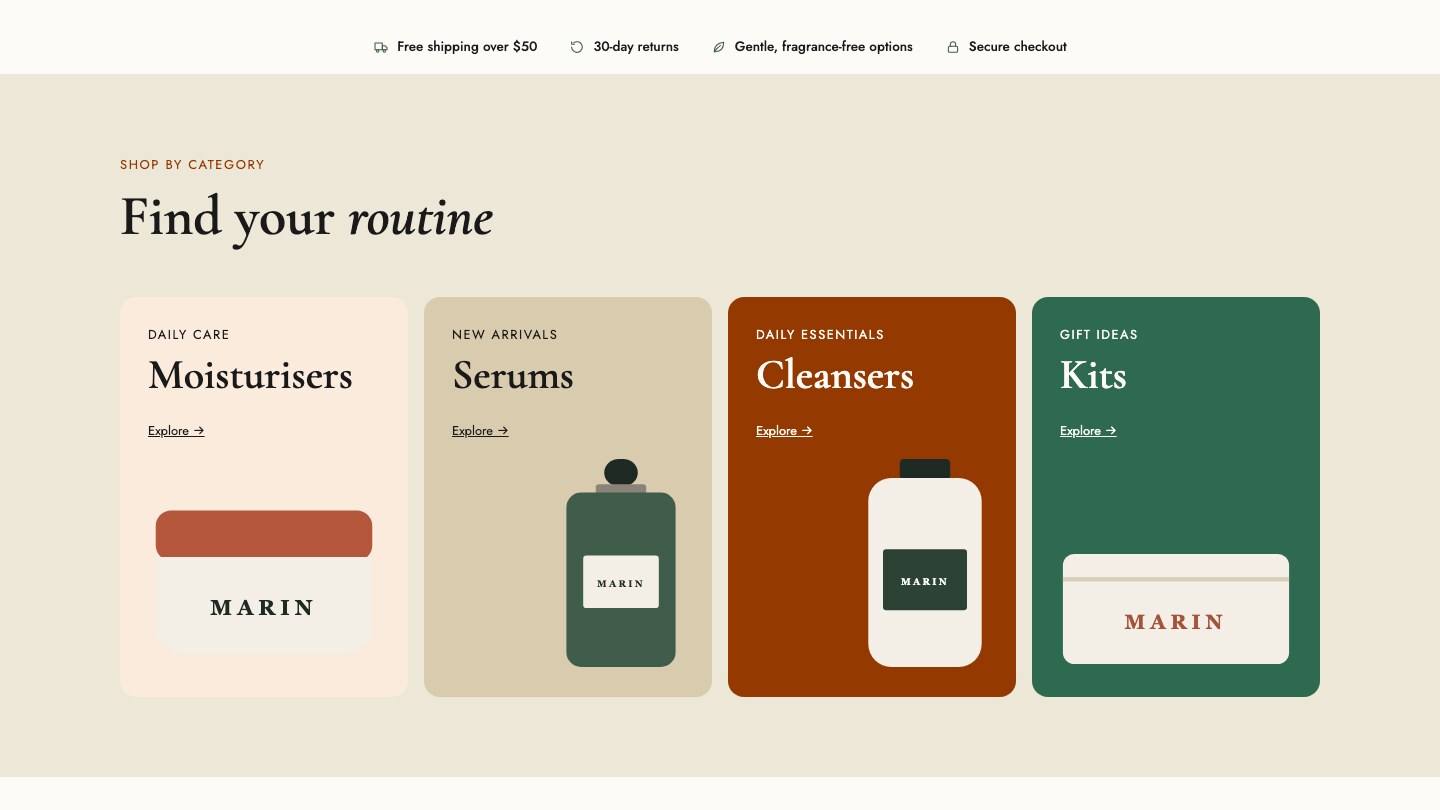Click the Moisturisers cream jar illustration

[264, 582]
